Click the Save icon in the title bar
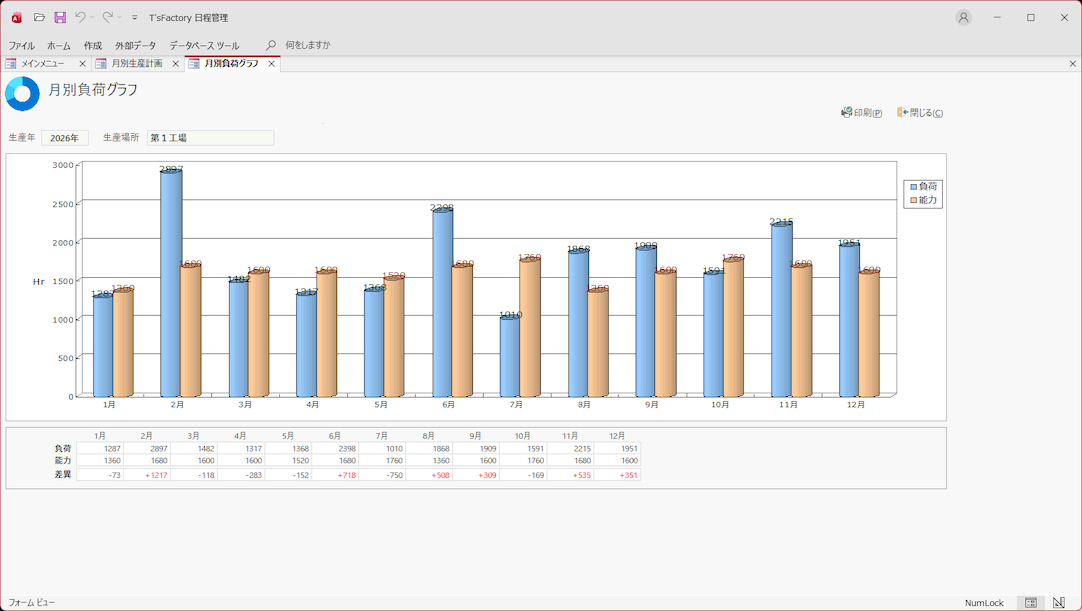Image resolution: width=1082 pixels, height=611 pixels. (x=60, y=18)
